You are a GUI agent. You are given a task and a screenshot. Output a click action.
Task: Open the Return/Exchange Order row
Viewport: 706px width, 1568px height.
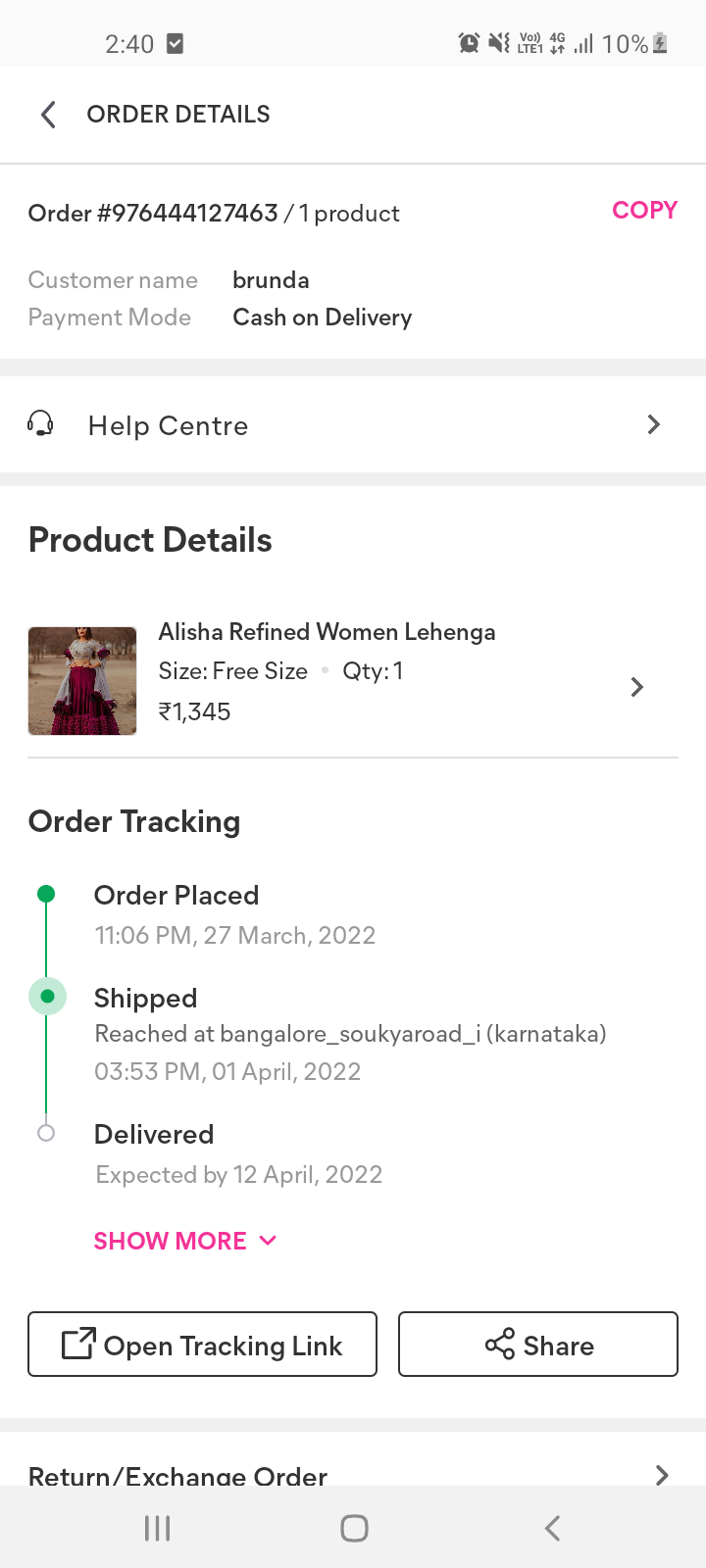click(x=177, y=1475)
